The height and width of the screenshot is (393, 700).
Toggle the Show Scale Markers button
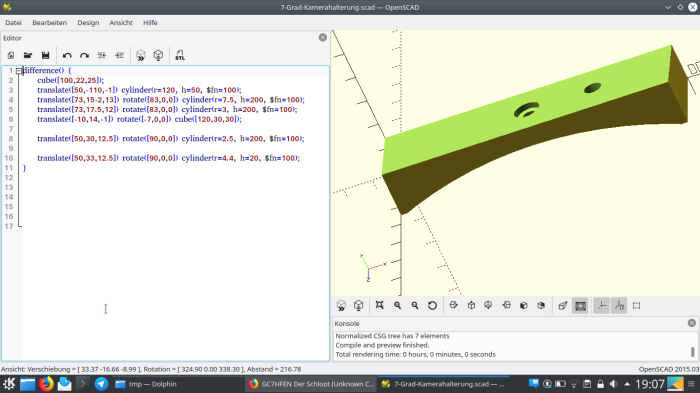click(x=619, y=305)
